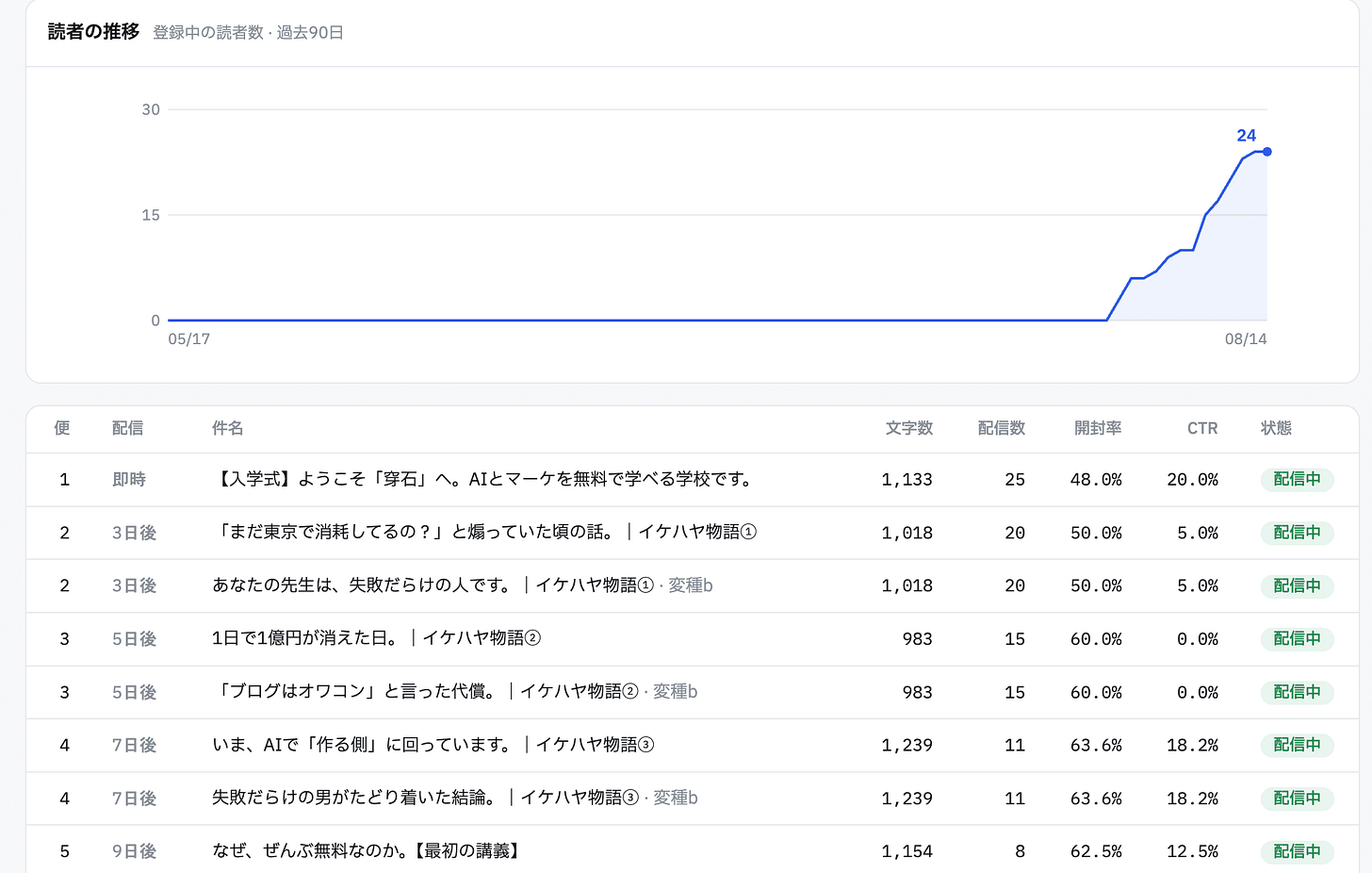Click 9日後 timing cell
Screen dimensions: 1372x873
pyautogui.click(x=134, y=851)
